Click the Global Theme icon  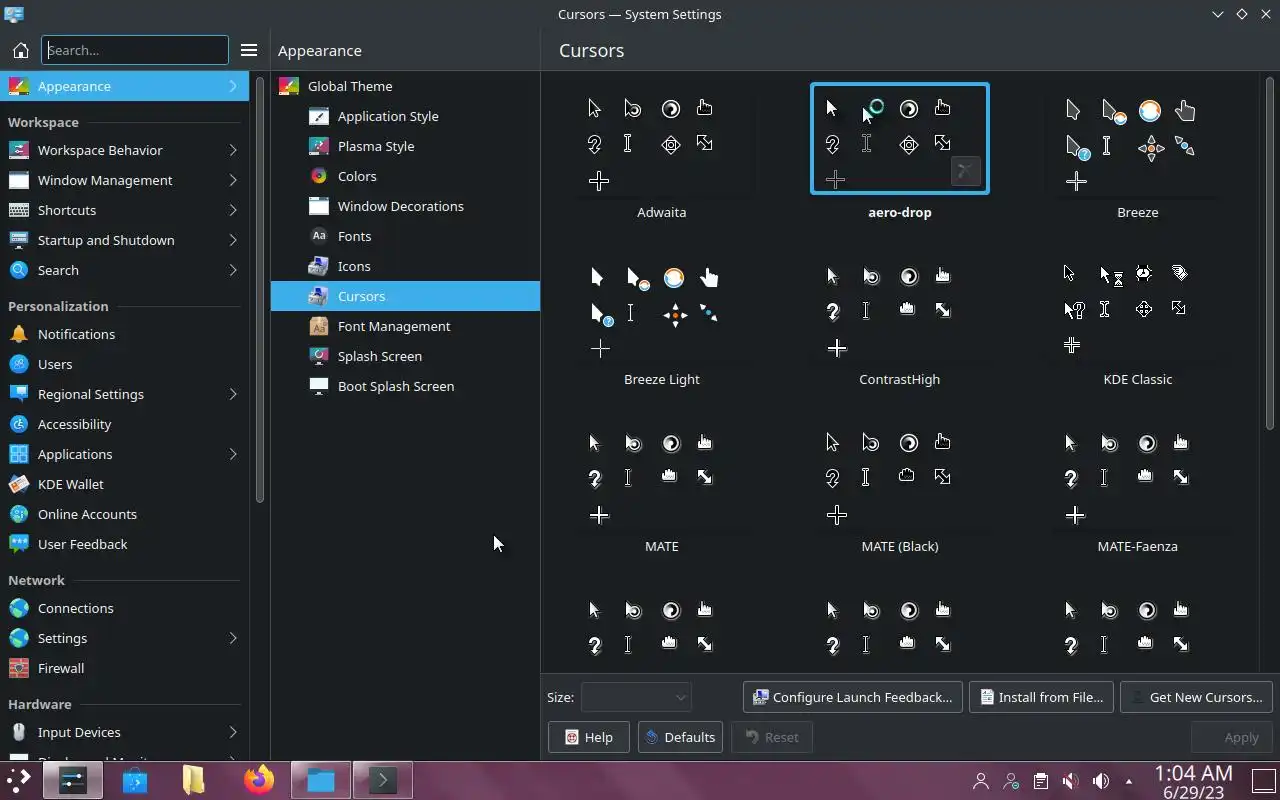pos(289,86)
